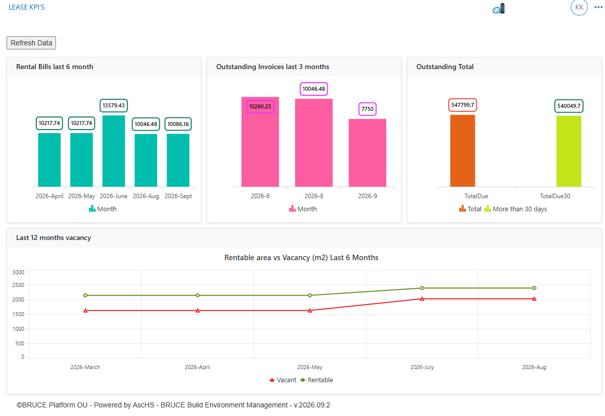Click the Vacant point at 2026-May
This screenshot has width=605, height=416.
(x=310, y=310)
